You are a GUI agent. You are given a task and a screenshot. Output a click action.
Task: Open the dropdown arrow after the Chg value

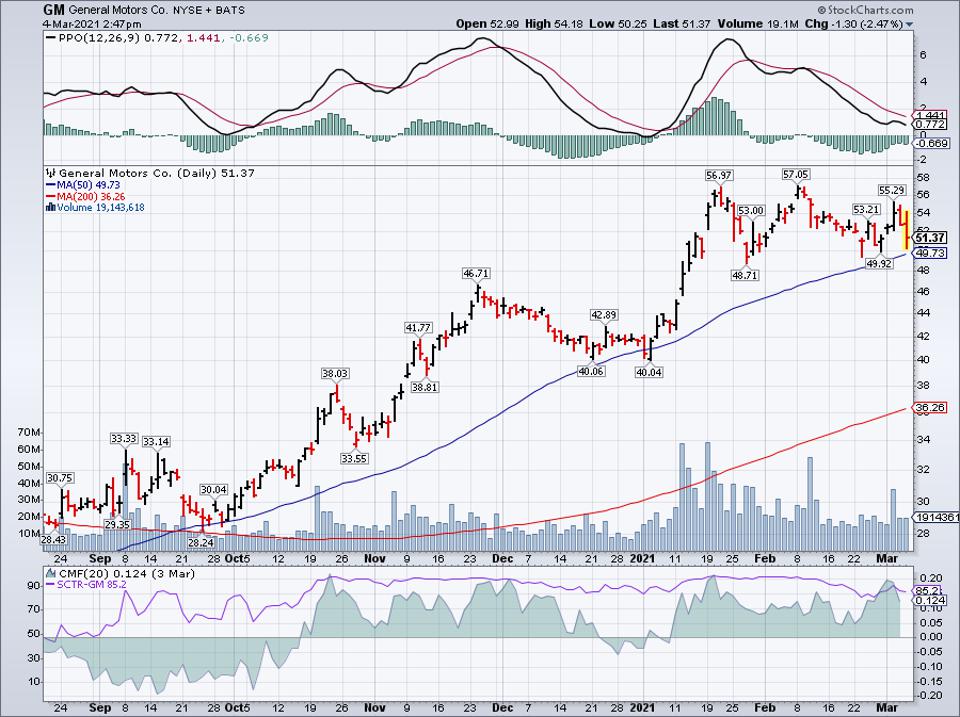click(909, 22)
